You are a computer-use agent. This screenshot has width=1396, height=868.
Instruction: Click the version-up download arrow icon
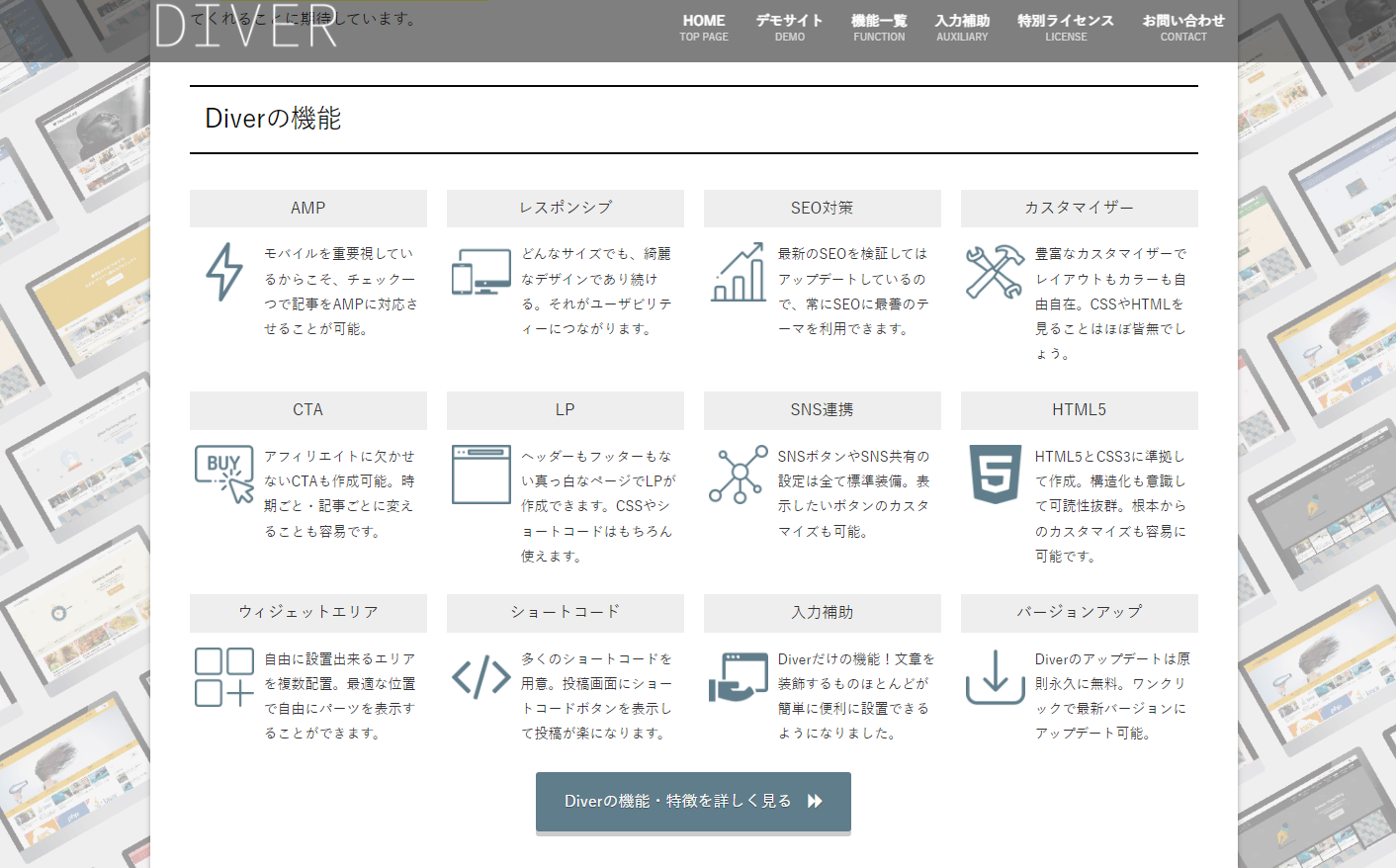pyautogui.click(x=996, y=677)
